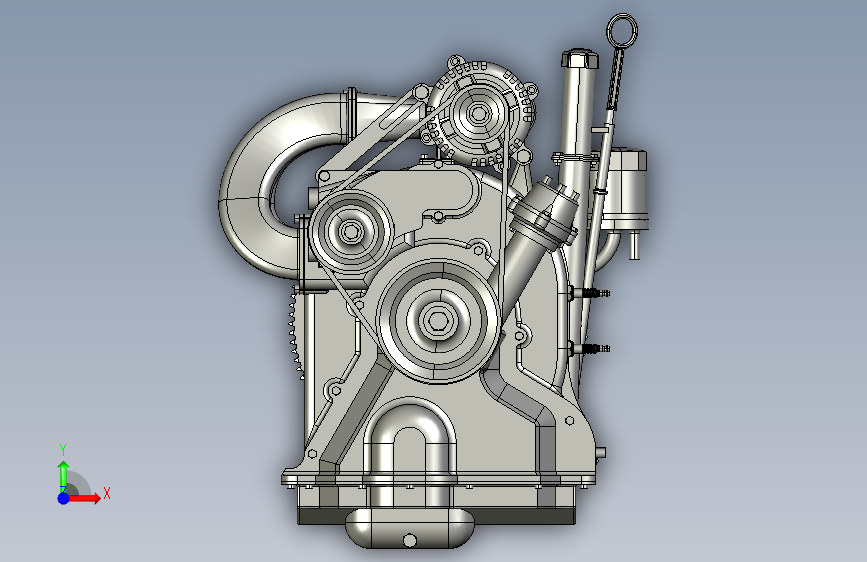Select the upper spark plug on the right side

click(x=591, y=293)
